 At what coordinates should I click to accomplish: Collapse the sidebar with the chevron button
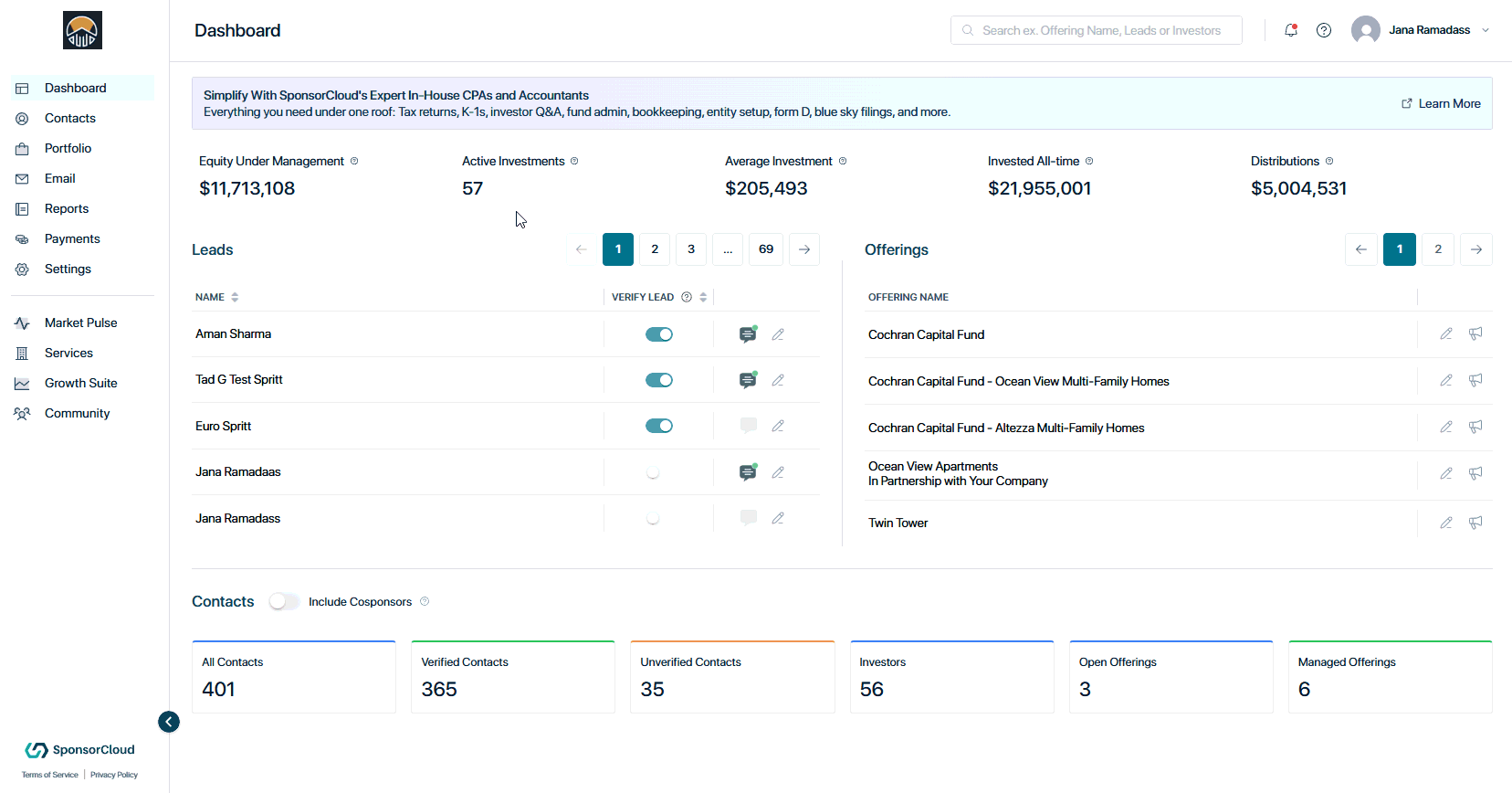169,722
